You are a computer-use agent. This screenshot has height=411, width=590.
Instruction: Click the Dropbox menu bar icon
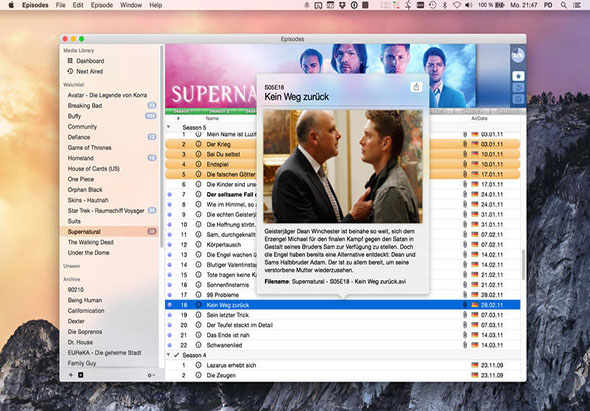[342, 5]
